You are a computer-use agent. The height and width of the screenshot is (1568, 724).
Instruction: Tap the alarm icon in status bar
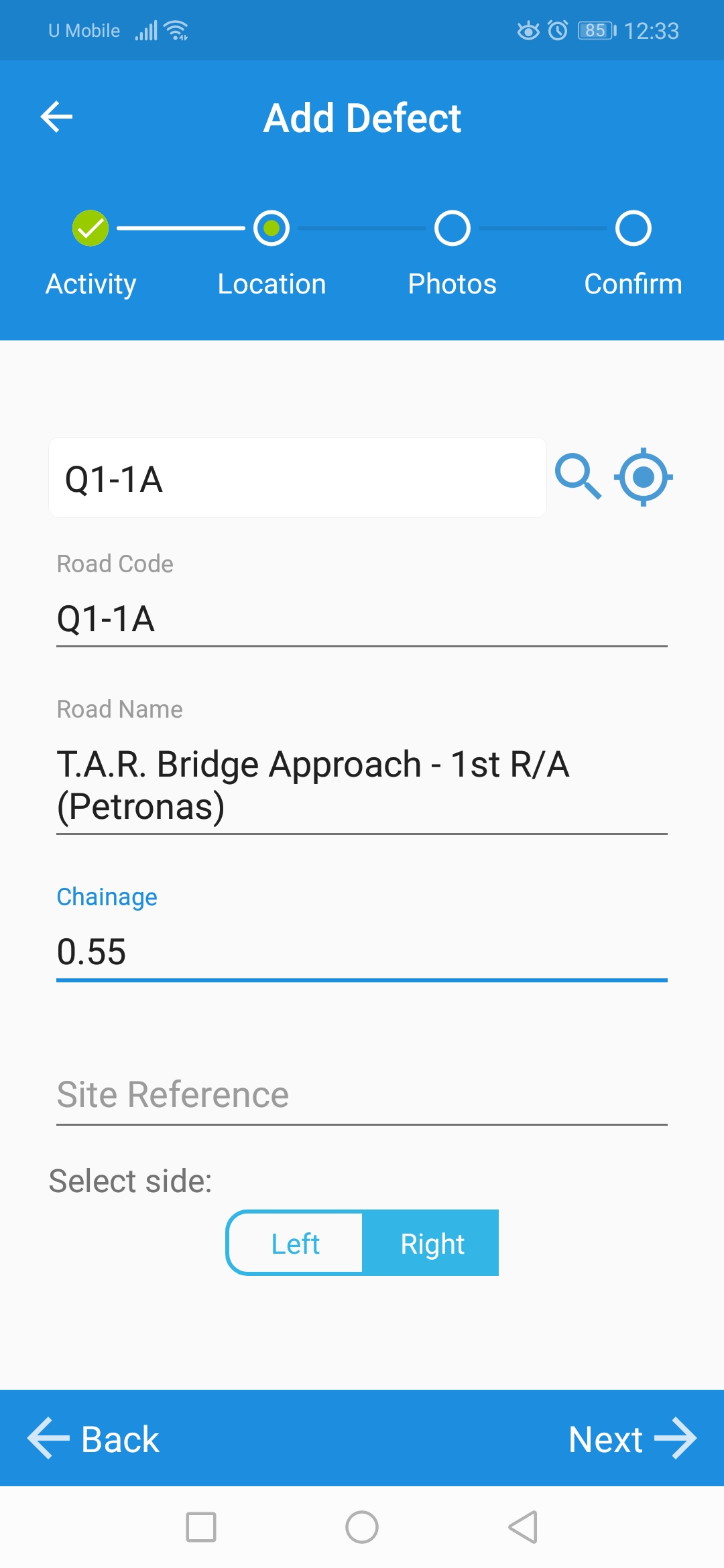click(558, 30)
